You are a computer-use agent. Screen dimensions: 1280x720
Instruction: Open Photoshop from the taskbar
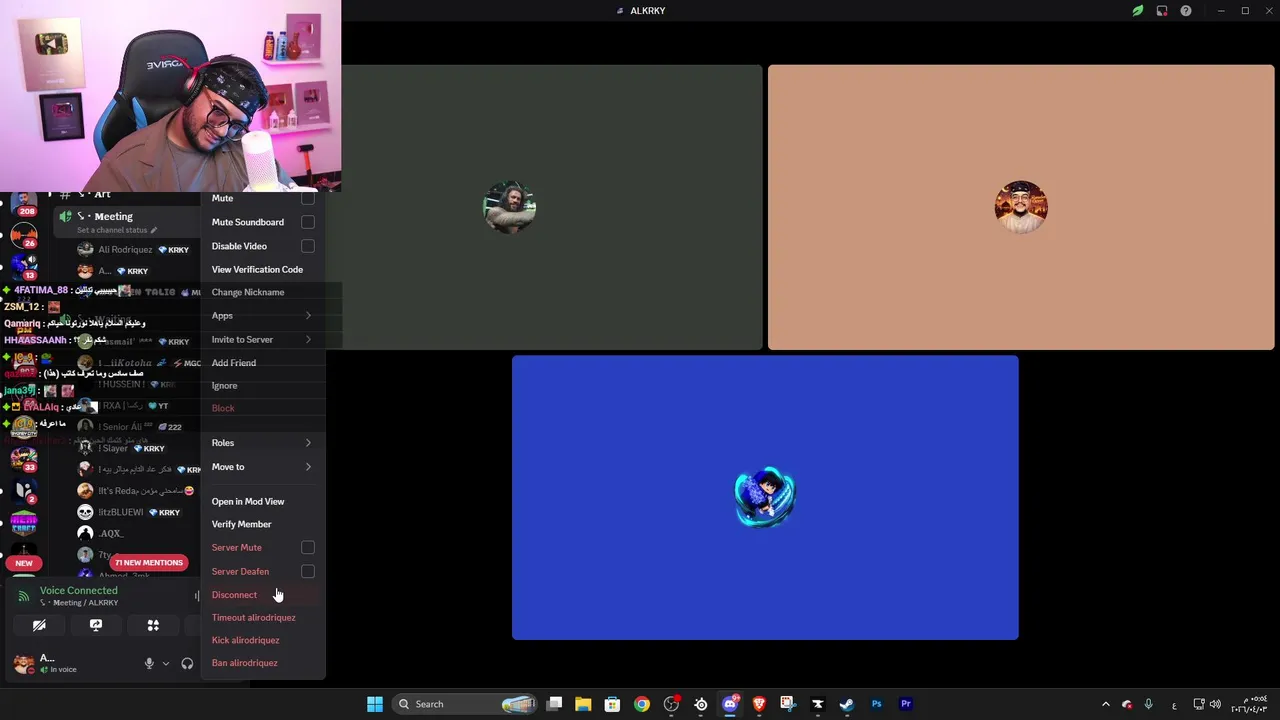pos(876,704)
